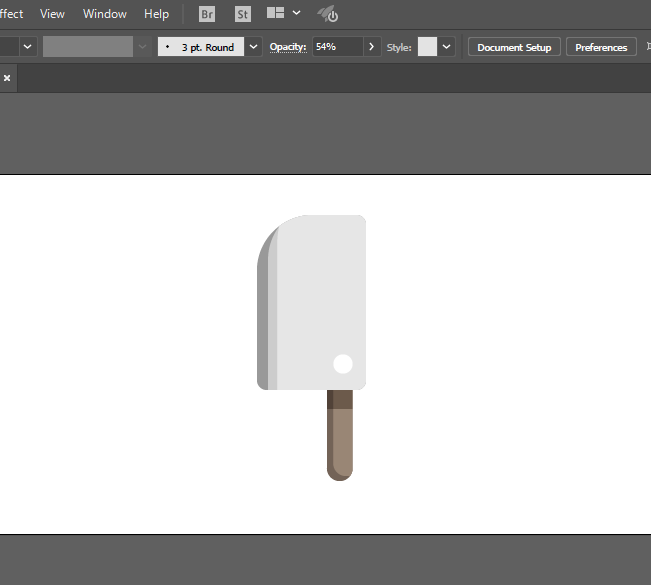Open Adobe Bridge via Br icon
The image size is (651, 585).
click(207, 14)
